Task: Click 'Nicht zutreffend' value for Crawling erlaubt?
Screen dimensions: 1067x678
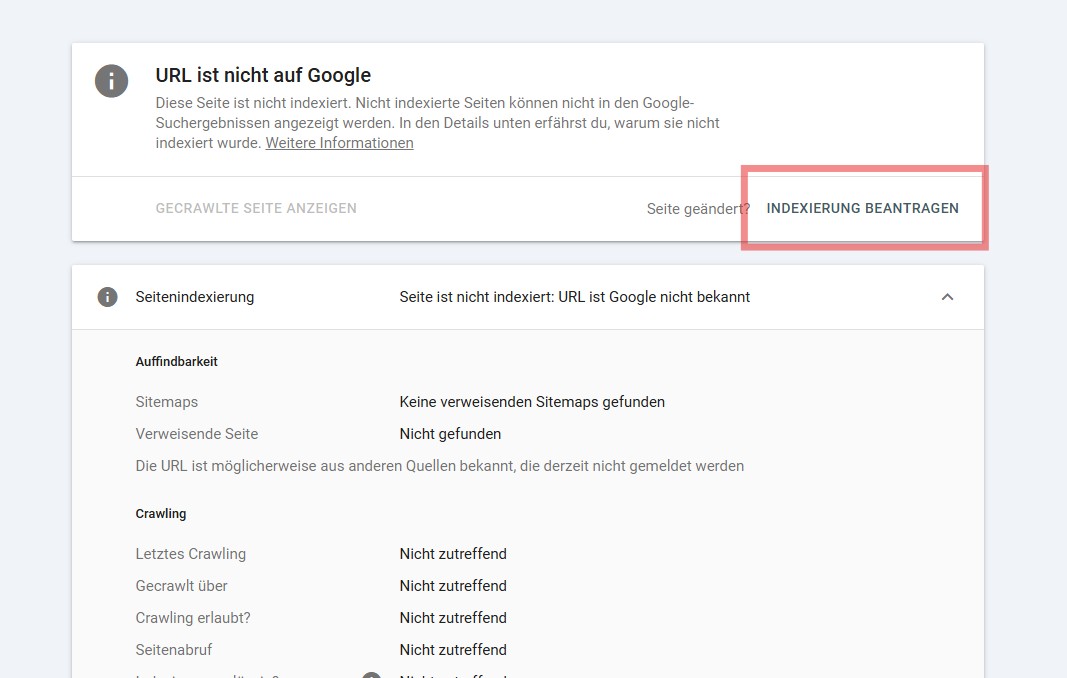Action: point(453,617)
